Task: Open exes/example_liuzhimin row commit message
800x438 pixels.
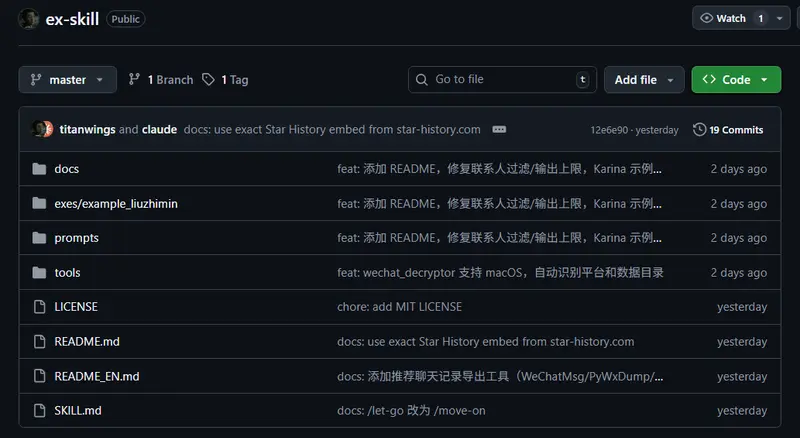Action: tap(499, 204)
